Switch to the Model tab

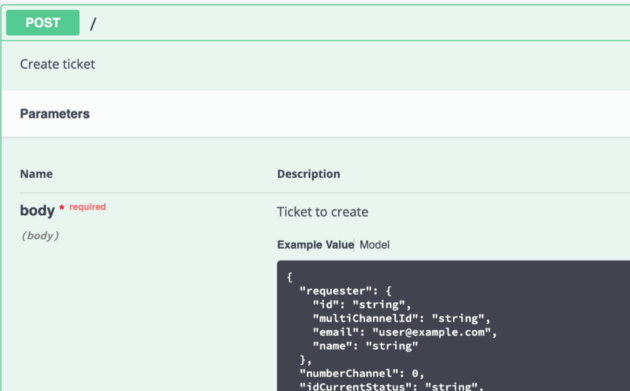click(374, 245)
